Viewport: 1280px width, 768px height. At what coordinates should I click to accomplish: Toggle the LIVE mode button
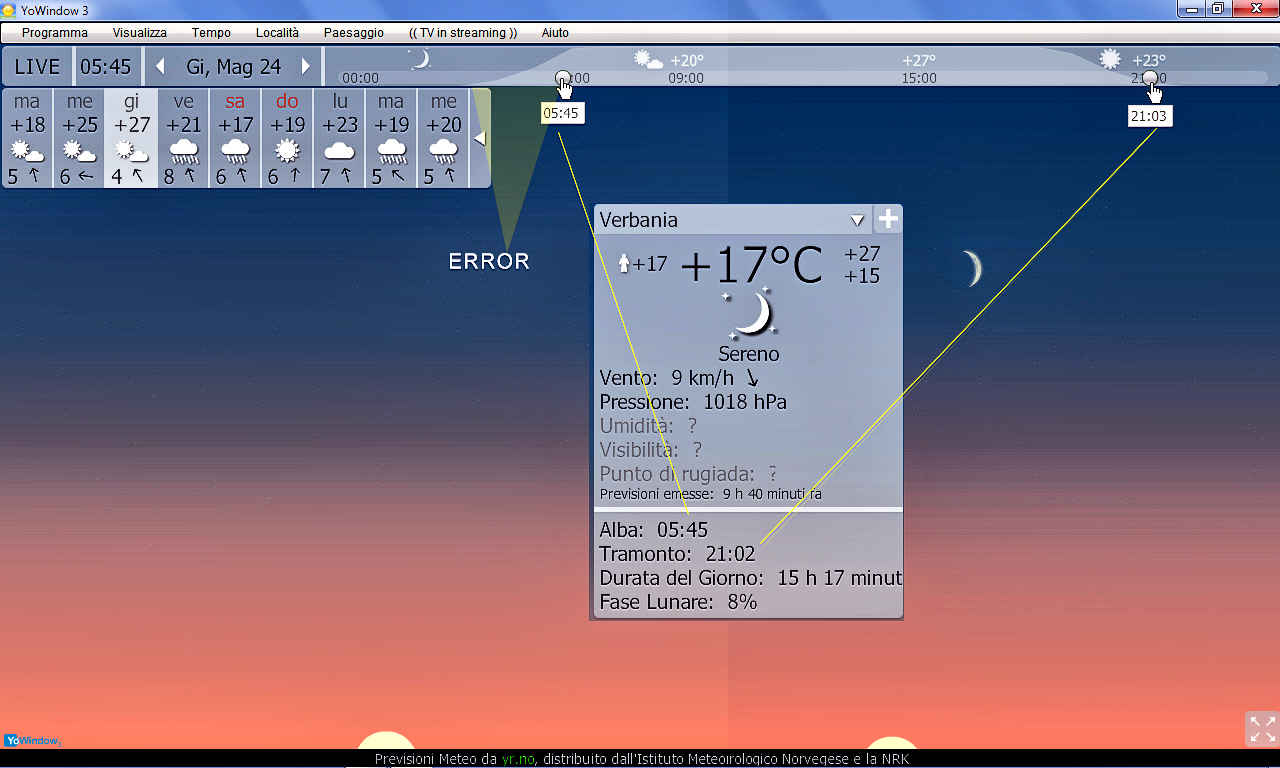pyautogui.click(x=37, y=67)
